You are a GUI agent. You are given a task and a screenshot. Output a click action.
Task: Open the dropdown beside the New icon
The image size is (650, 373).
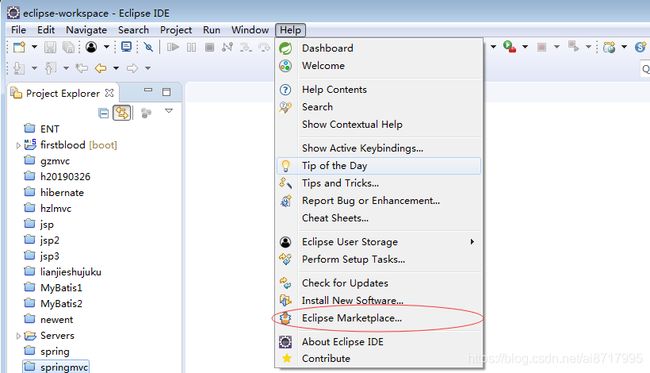34,47
